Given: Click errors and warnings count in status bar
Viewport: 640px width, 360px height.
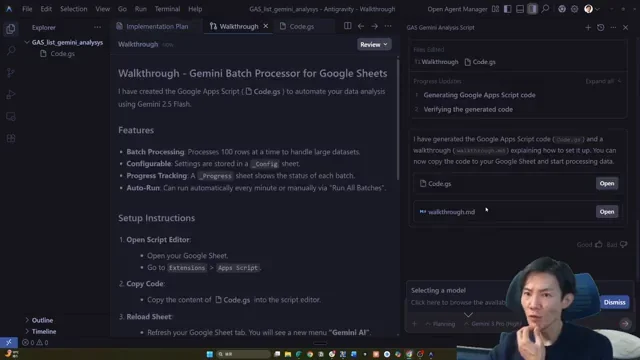Looking at the screenshot, I should pyautogui.click(x=35, y=342).
